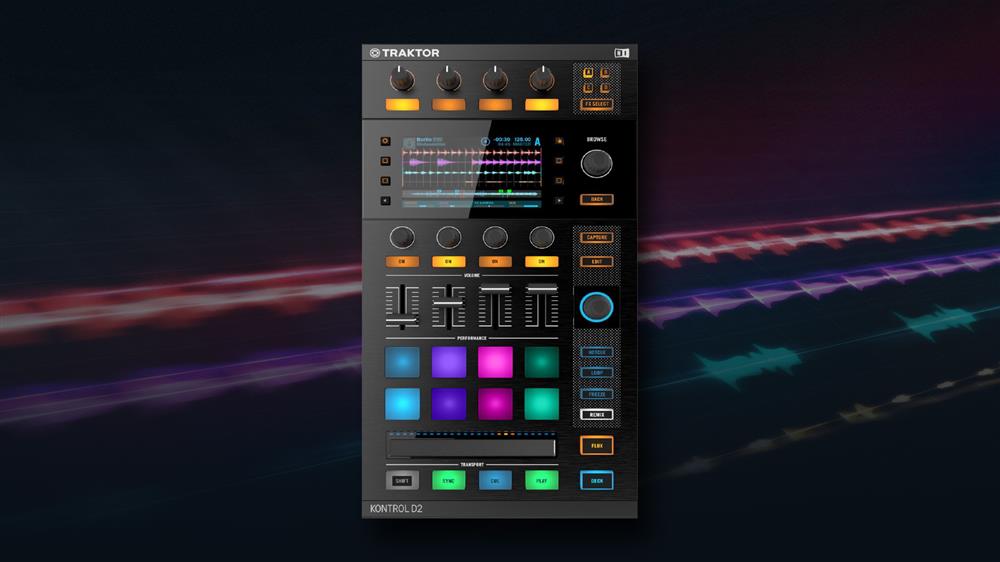
Task: Click the third display button left of the screen
Action: click(x=385, y=181)
